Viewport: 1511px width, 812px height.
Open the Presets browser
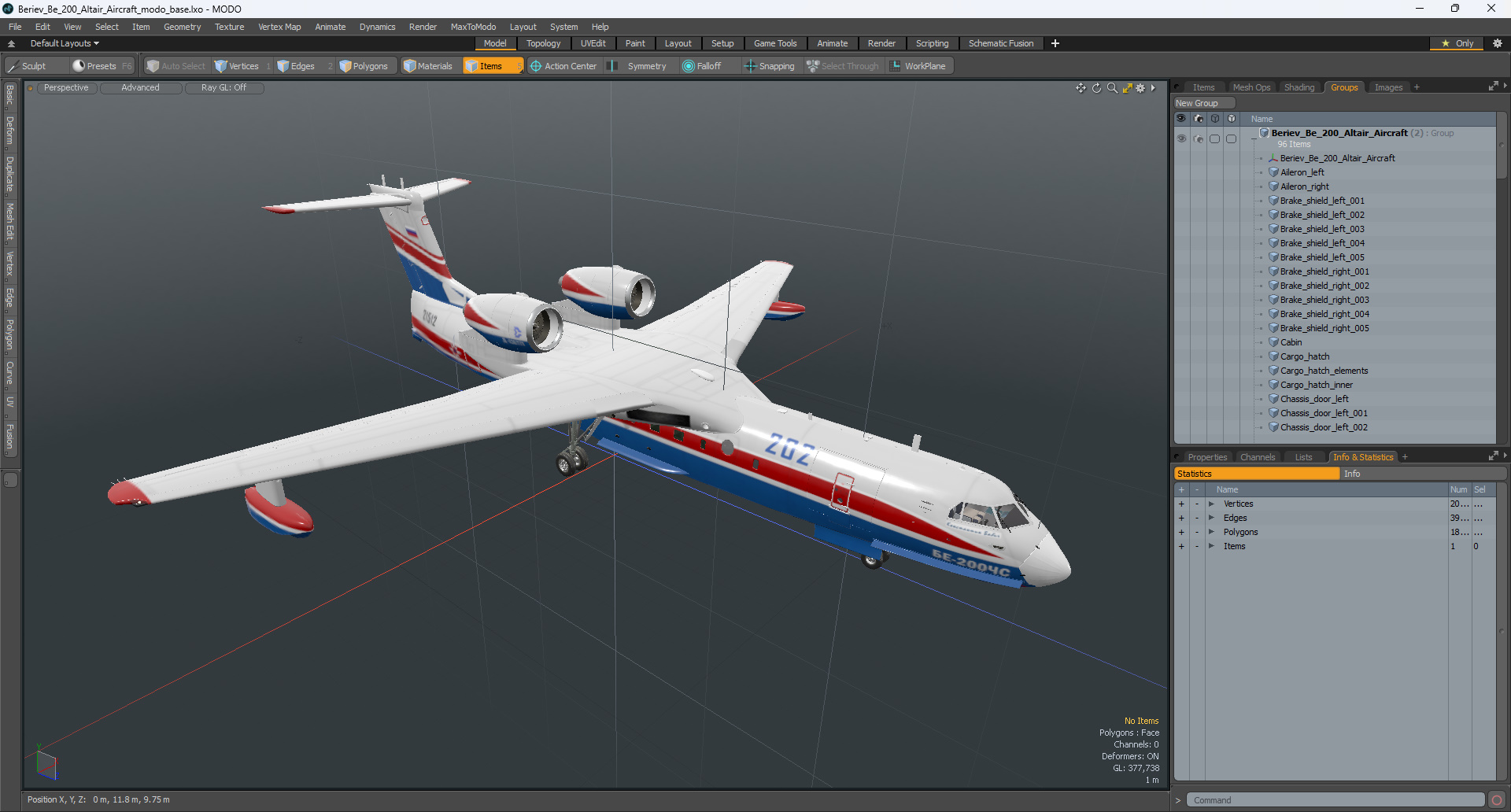[x=102, y=66]
